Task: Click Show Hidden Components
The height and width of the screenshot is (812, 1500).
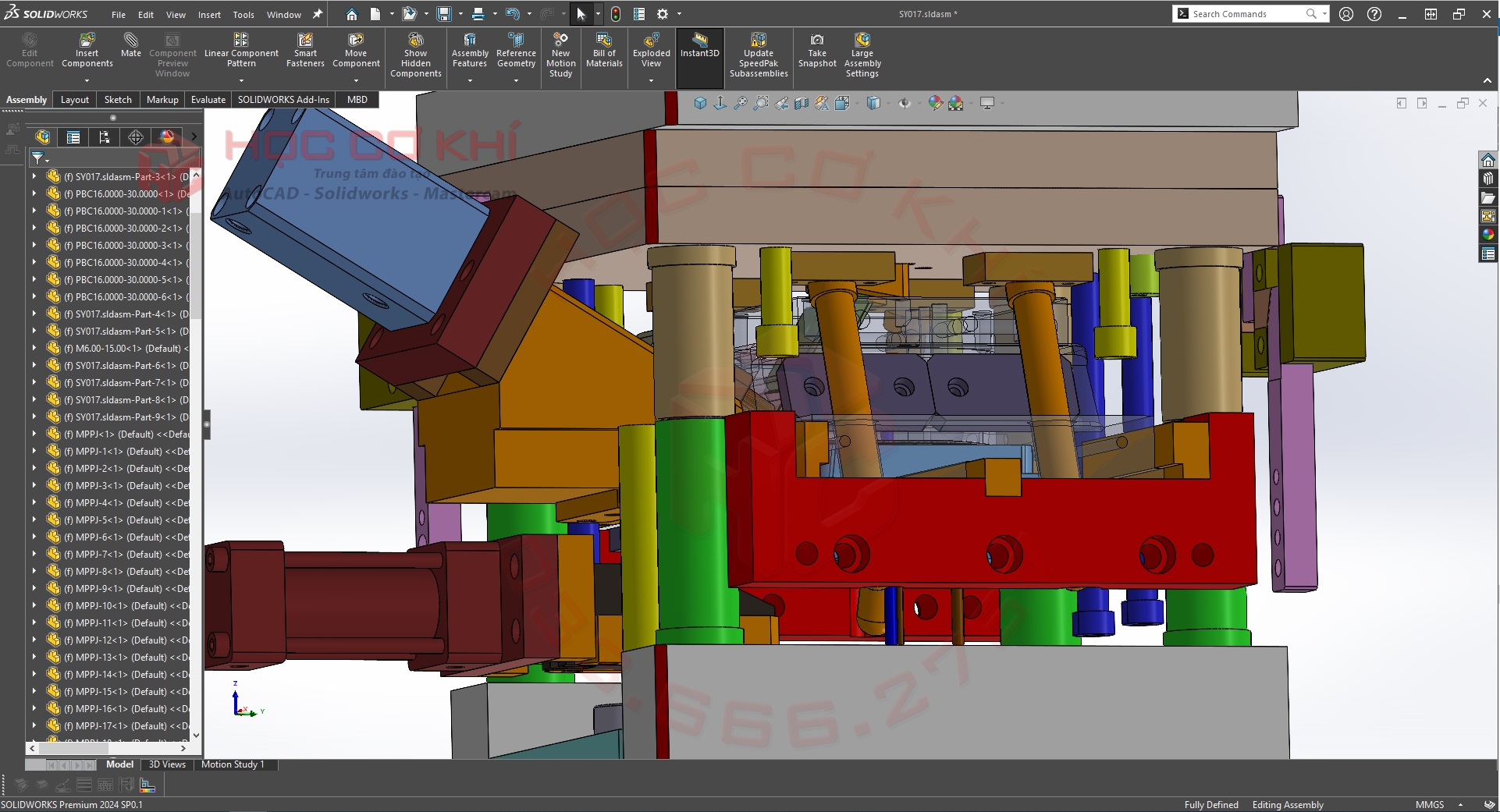Action: pyautogui.click(x=416, y=55)
